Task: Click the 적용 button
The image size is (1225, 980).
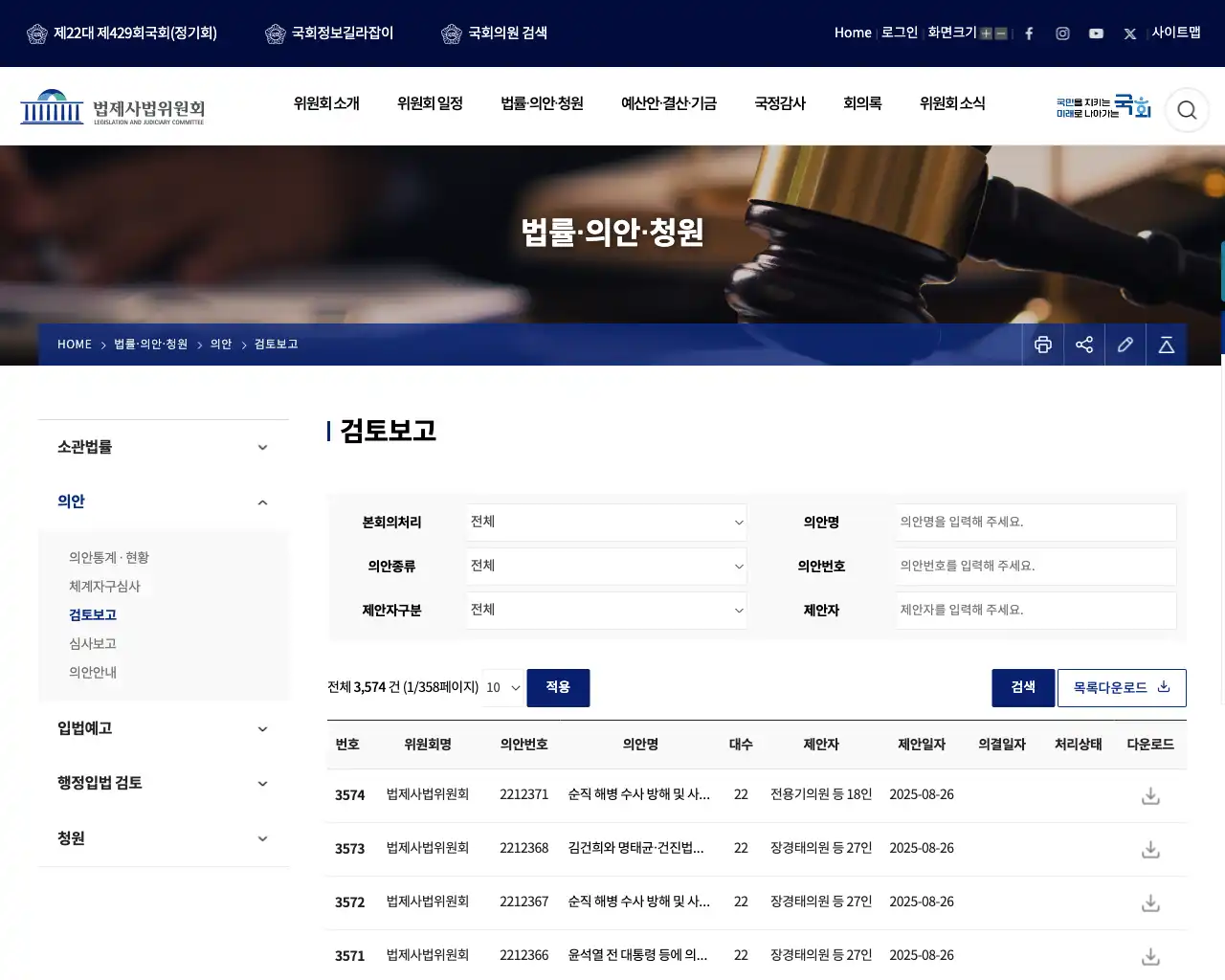Action: (558, 688)
